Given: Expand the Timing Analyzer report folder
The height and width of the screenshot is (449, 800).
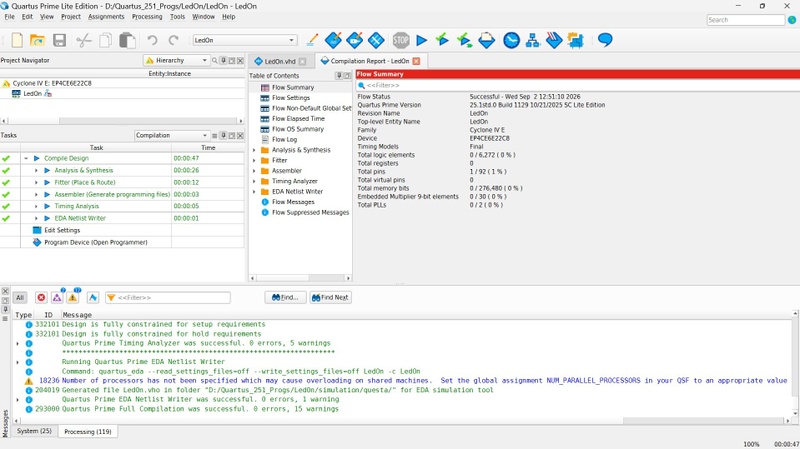Looking at the screenshot, I should 254,181.
